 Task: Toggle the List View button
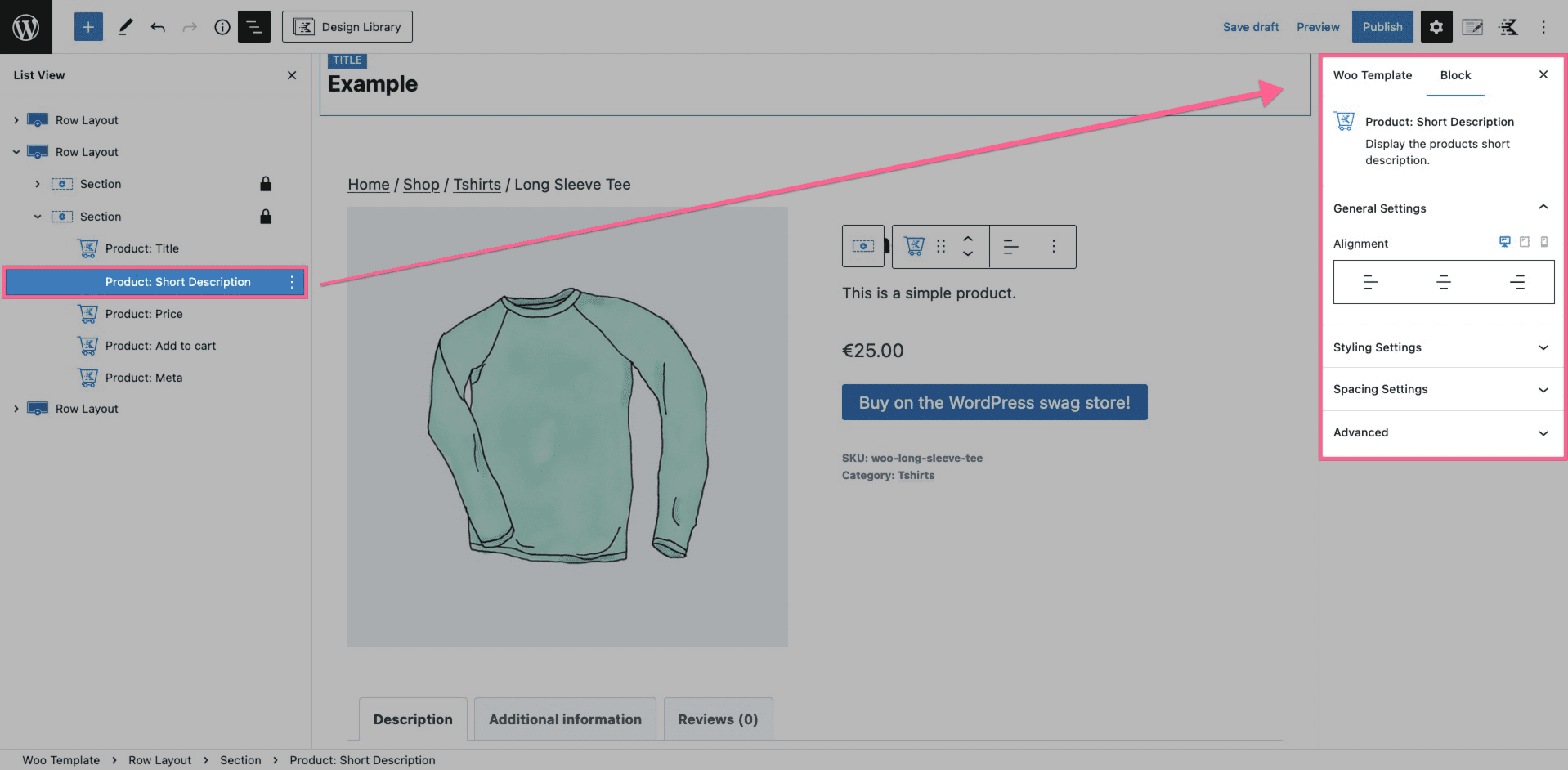pyautogui.click(x=254, y=27)
